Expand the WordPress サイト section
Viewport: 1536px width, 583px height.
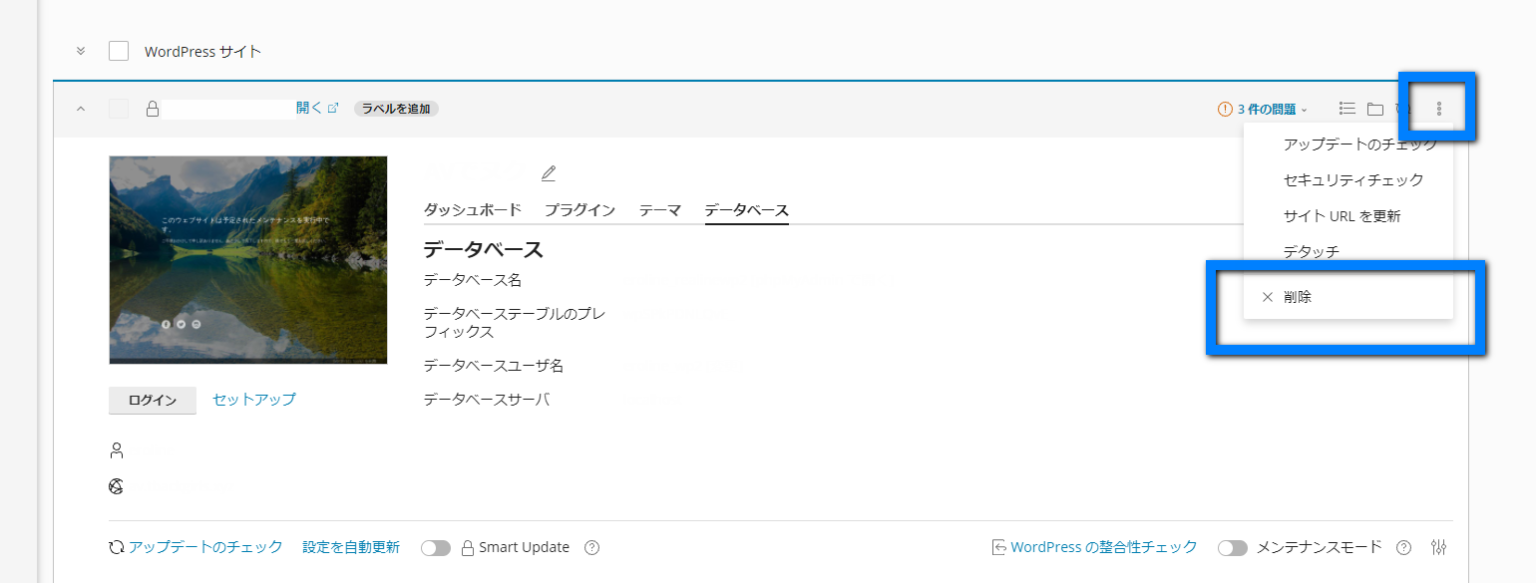(81, 51)
